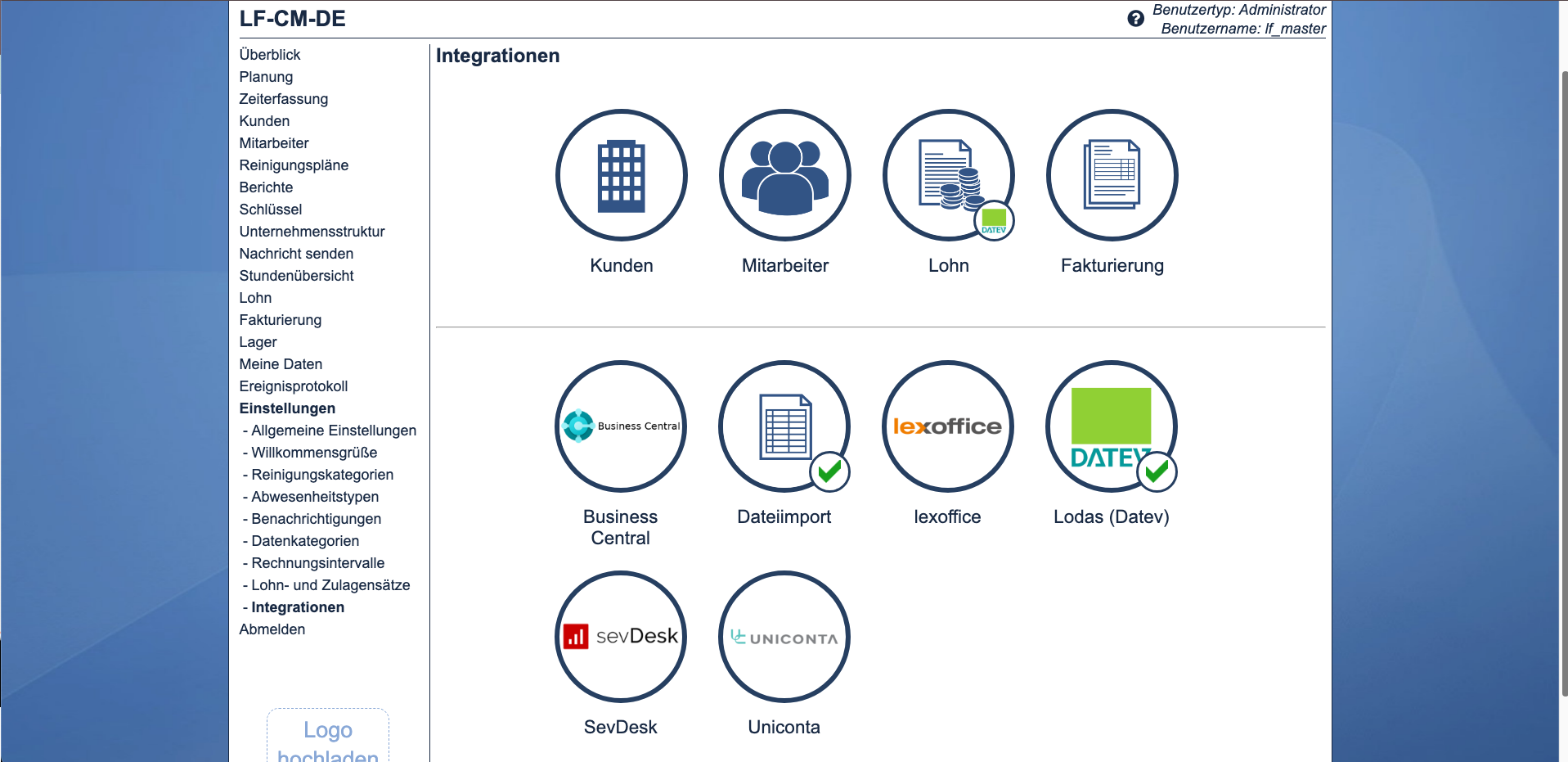Select the Lodas (Datev) integration icon
This screenshot has height=762, width=1568.
[1111, 426]
